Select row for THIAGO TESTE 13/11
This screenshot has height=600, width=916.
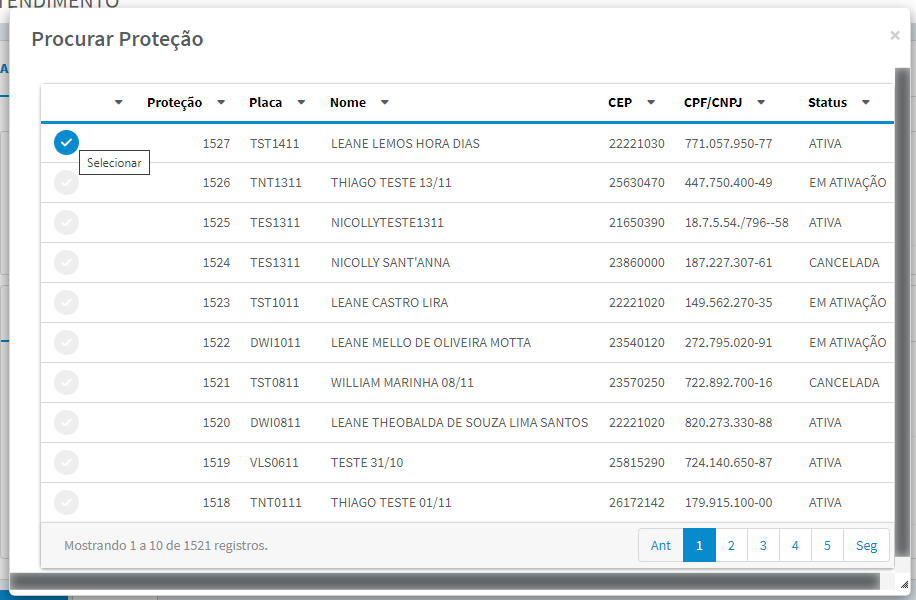66,182
